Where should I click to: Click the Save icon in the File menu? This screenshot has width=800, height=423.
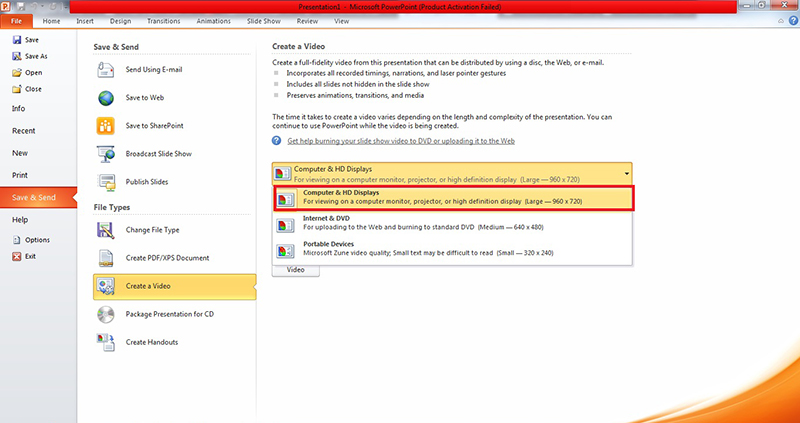pos(17,40)
